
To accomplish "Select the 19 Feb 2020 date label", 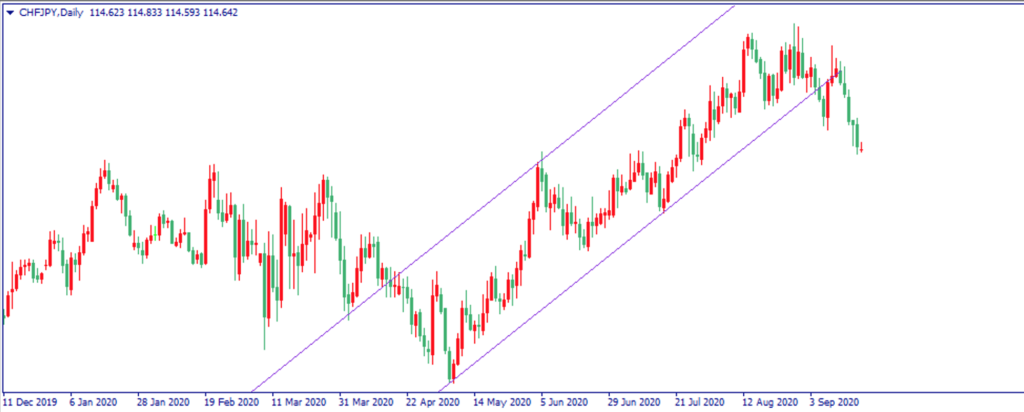I will (231, 403).
